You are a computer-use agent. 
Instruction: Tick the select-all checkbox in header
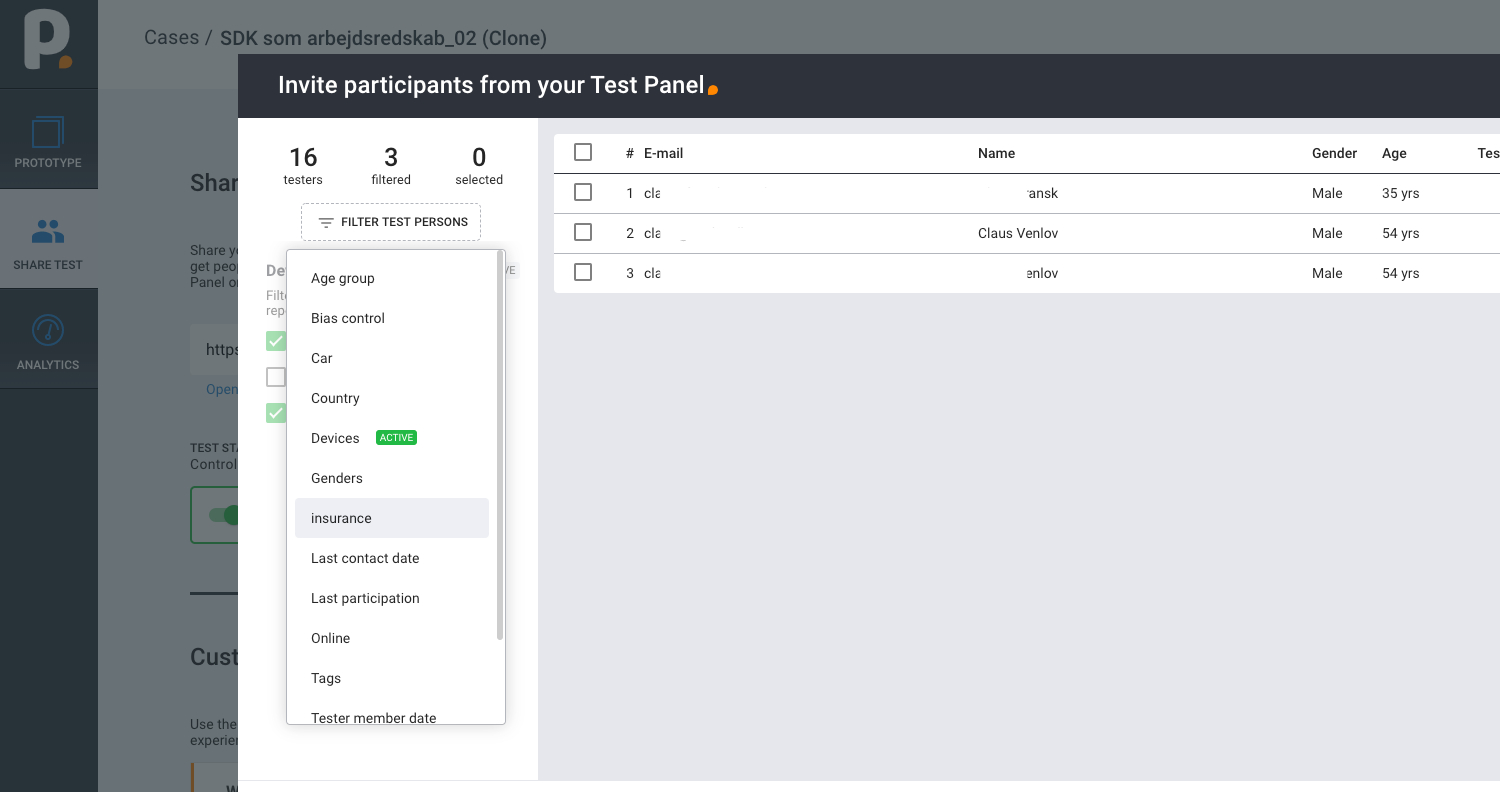[583, 152]
